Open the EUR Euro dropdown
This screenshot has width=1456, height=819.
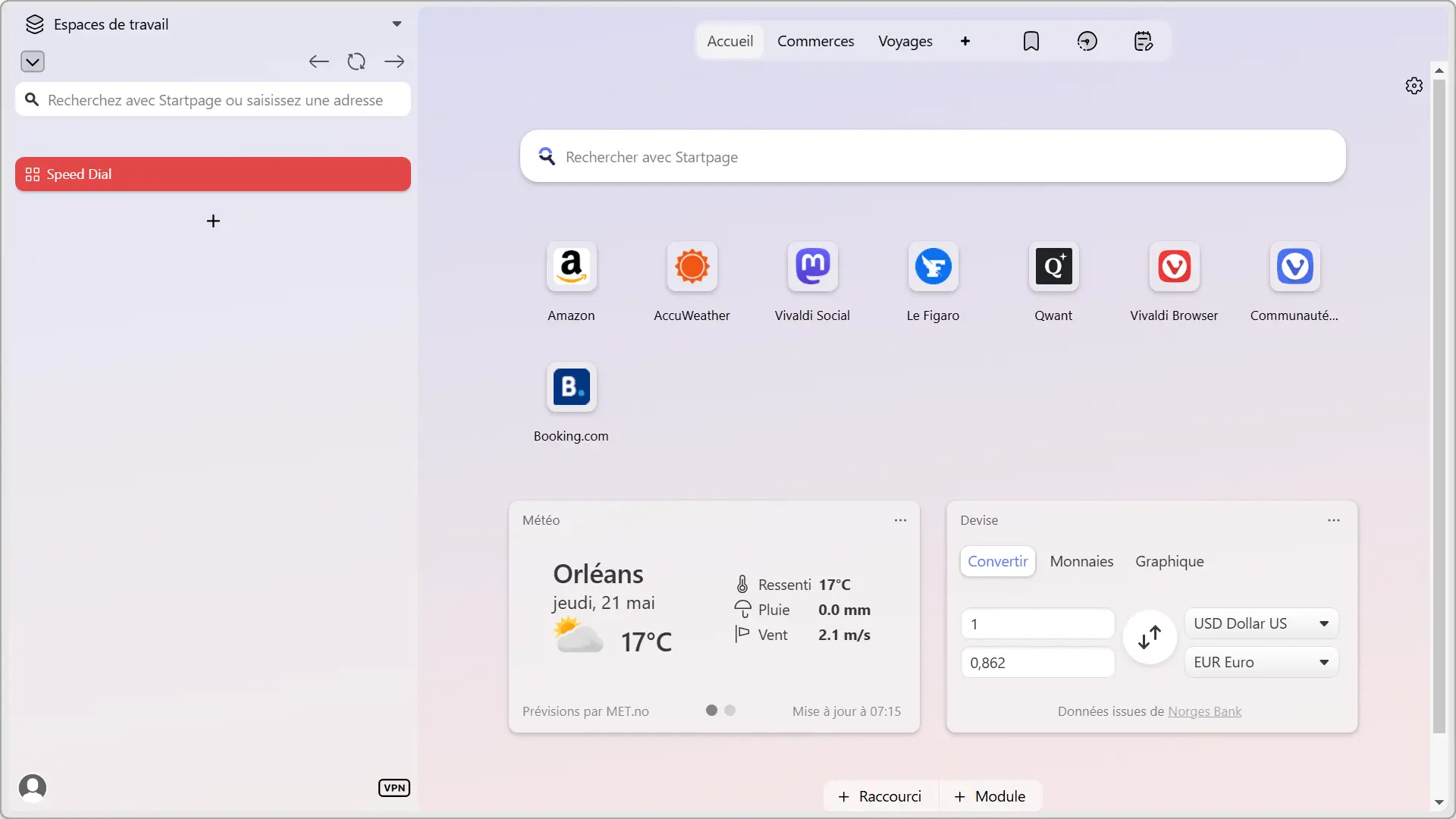(1261, 662)
